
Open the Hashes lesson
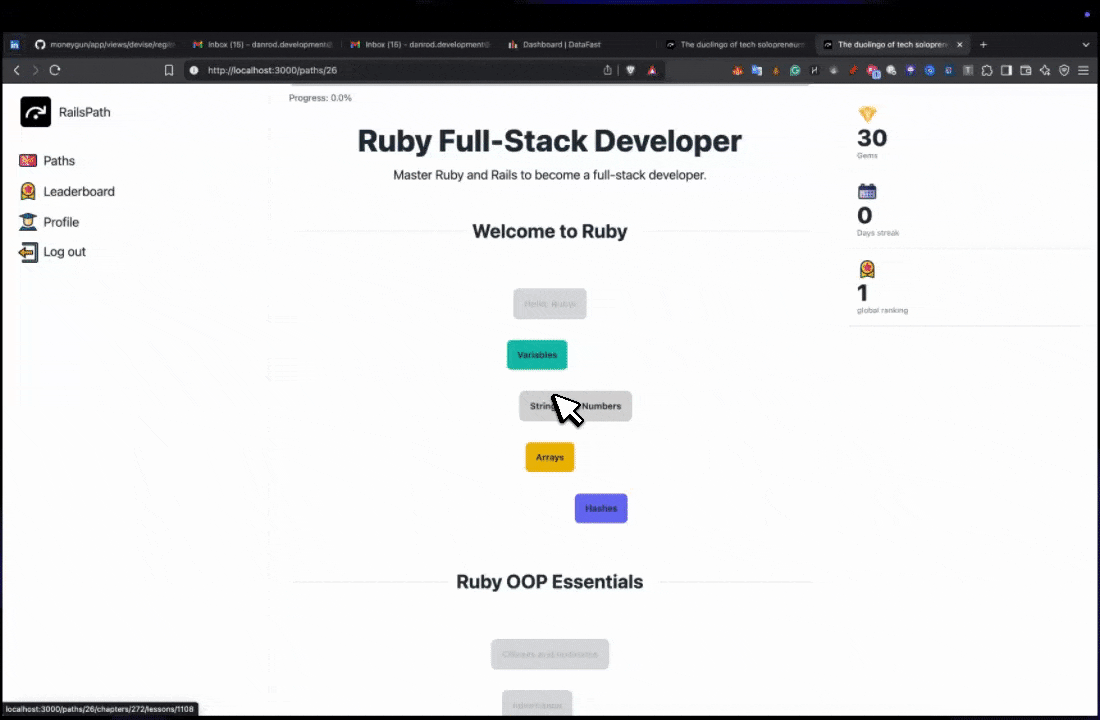[601, 508]
